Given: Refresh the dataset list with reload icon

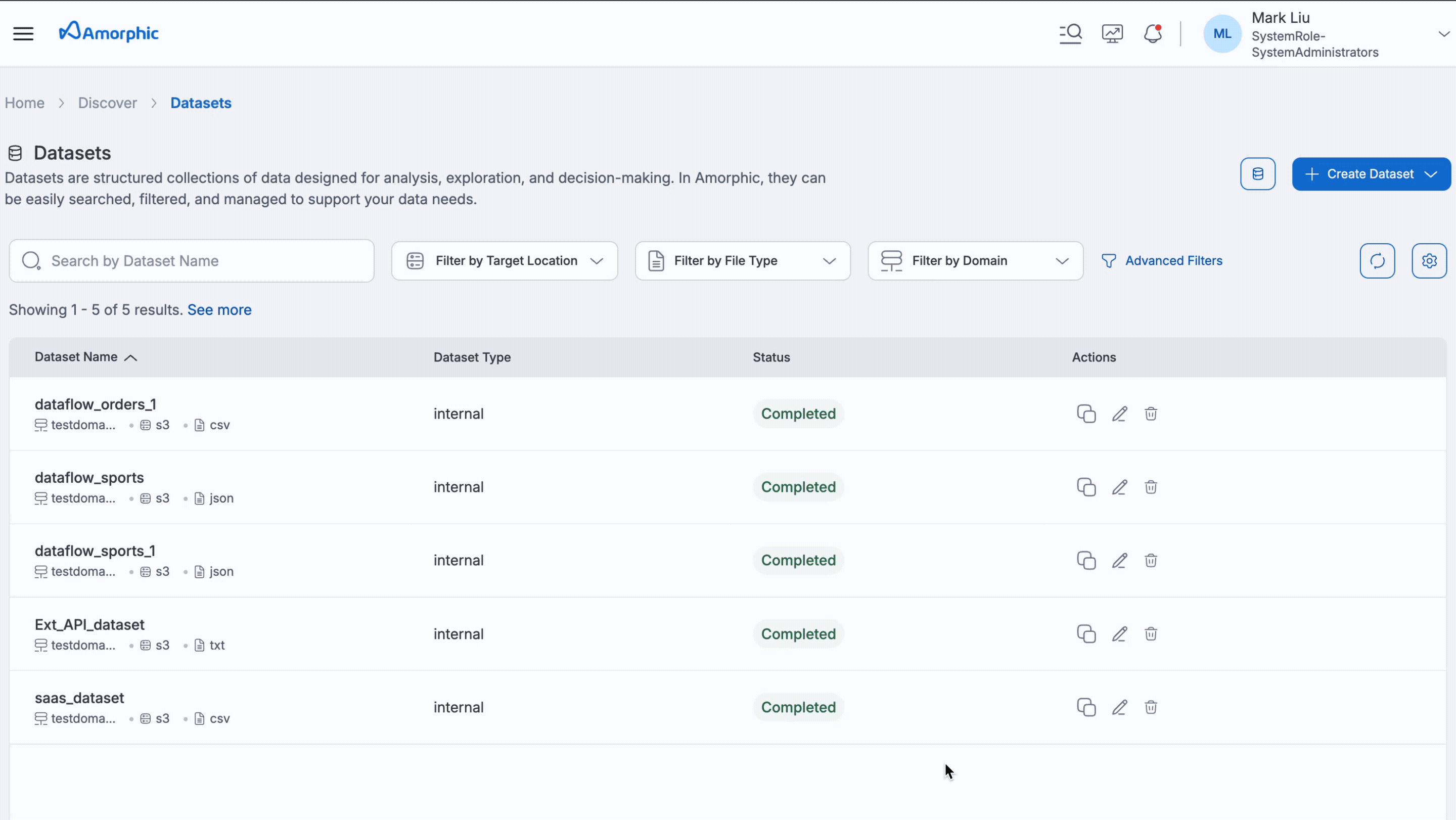Looking at the screenshot, I should pyautogui.click(x=1378, y=260).
